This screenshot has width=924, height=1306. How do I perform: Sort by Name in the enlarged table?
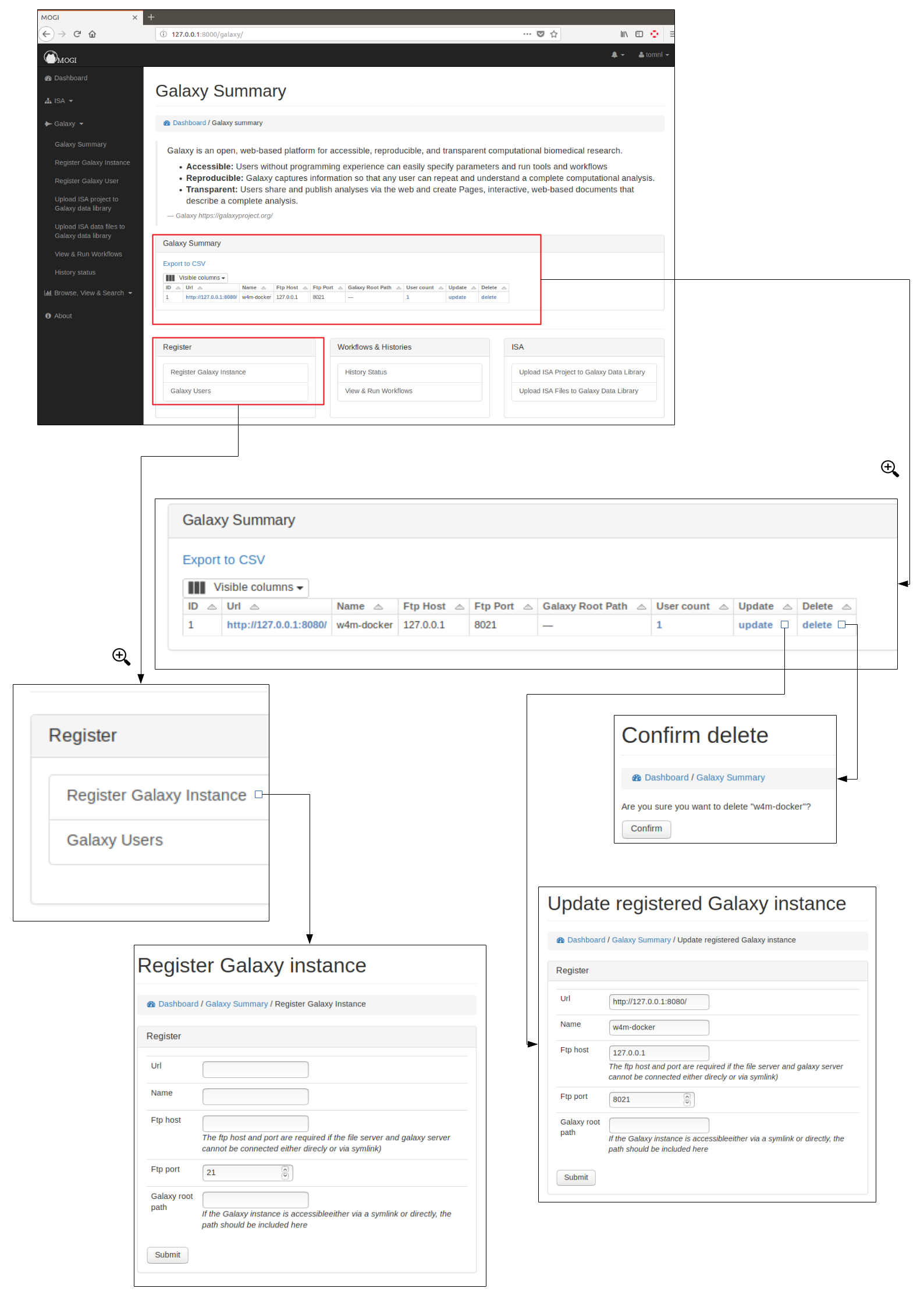[365, 606]
